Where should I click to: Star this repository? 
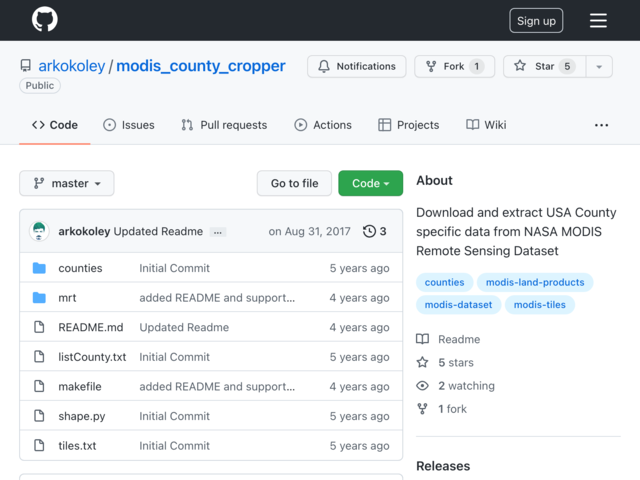(x=544, y=66)
